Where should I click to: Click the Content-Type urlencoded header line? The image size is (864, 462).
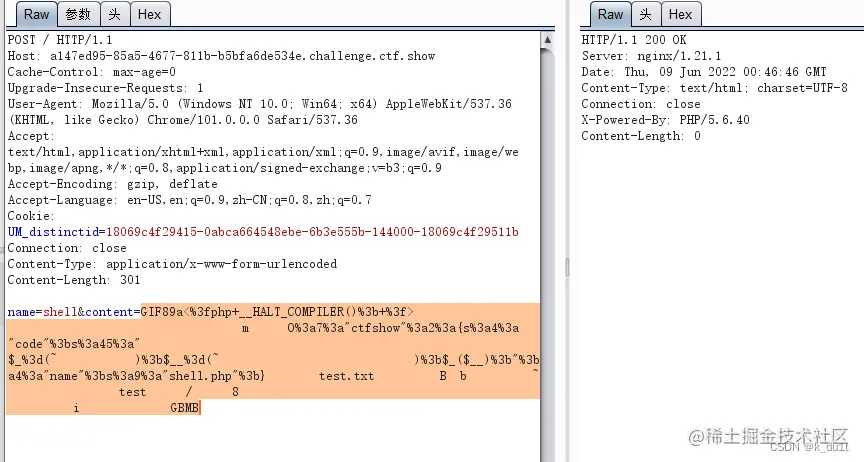172,264
